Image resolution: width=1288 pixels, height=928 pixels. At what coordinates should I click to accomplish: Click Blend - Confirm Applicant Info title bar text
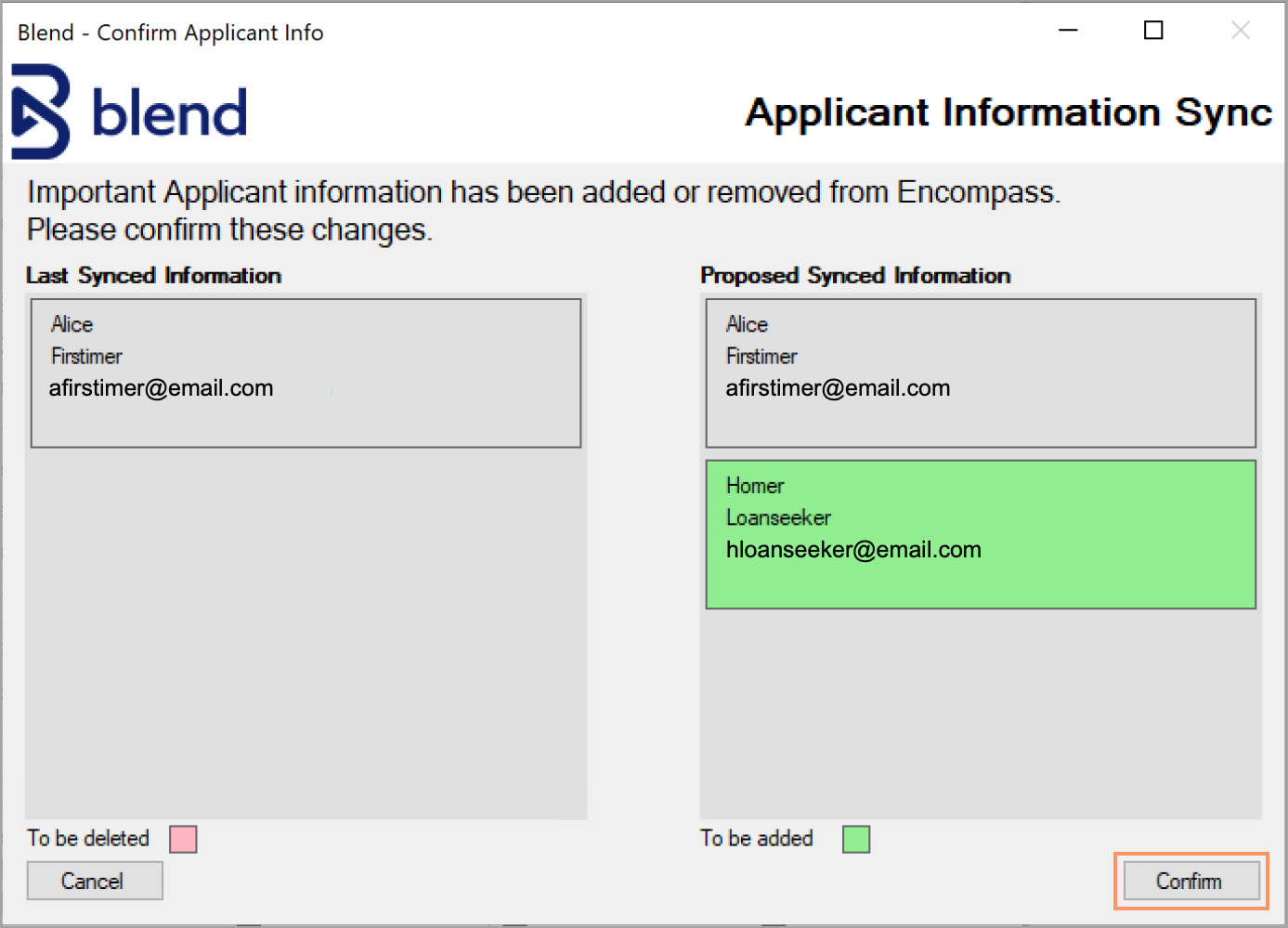[x=171, y=33]
